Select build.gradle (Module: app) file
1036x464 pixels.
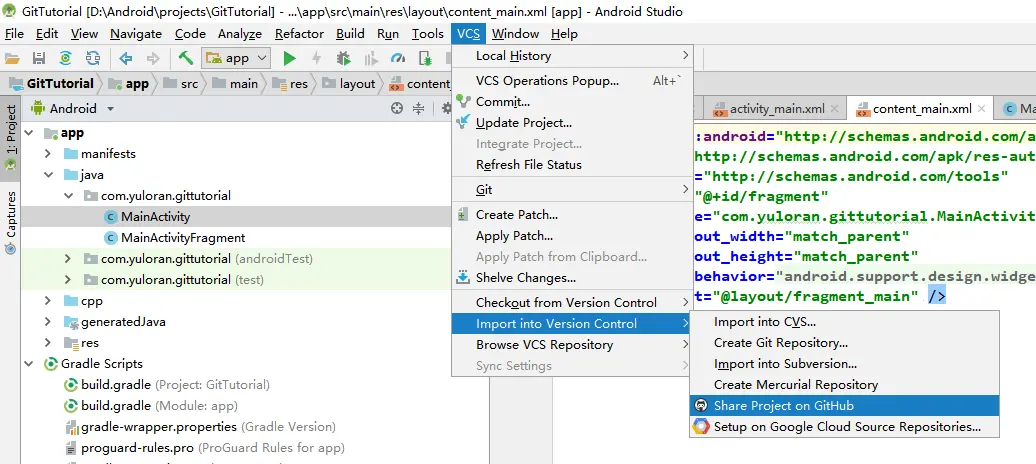point(151,406)
